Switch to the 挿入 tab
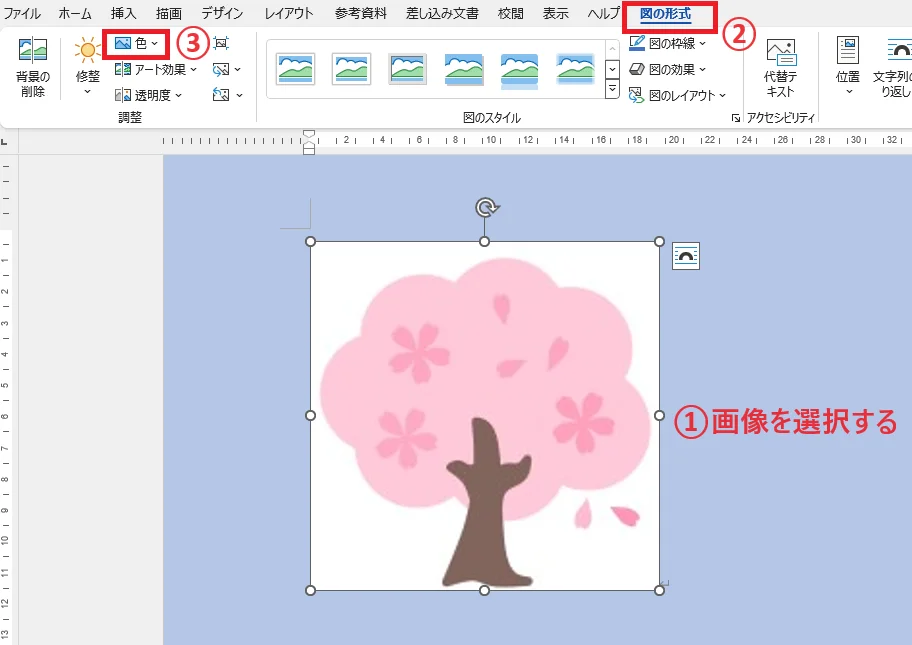This screenshot has height=645, width=912. (x=123, y=13)
